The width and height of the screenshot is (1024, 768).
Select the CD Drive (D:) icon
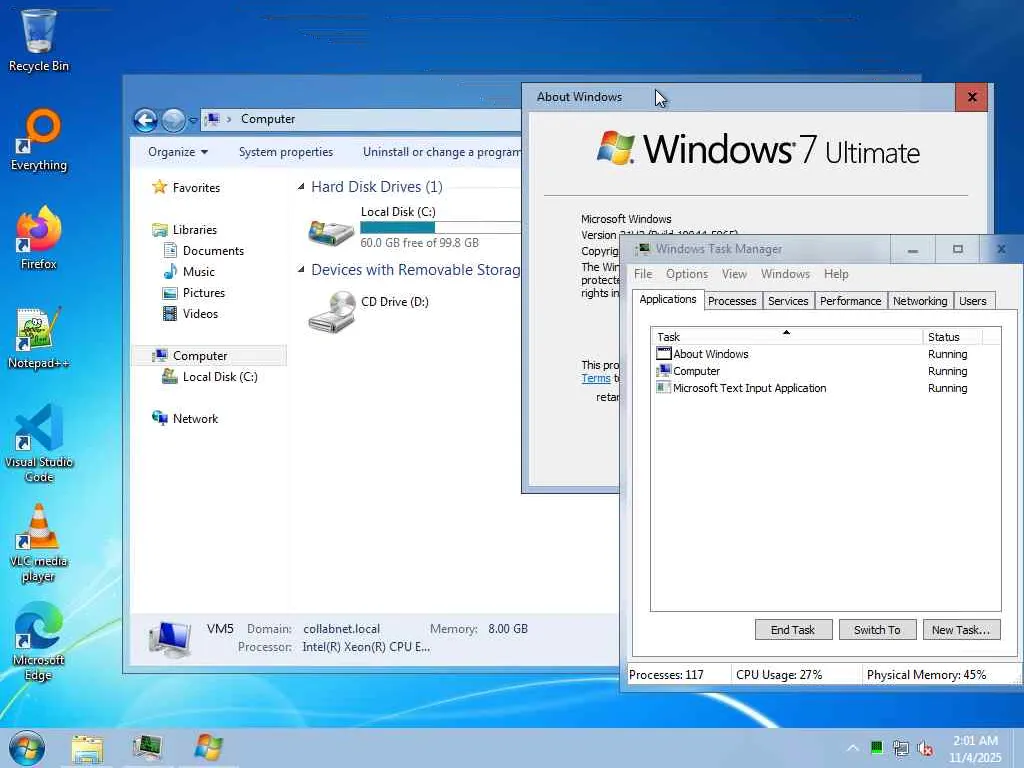pos(332,312)
